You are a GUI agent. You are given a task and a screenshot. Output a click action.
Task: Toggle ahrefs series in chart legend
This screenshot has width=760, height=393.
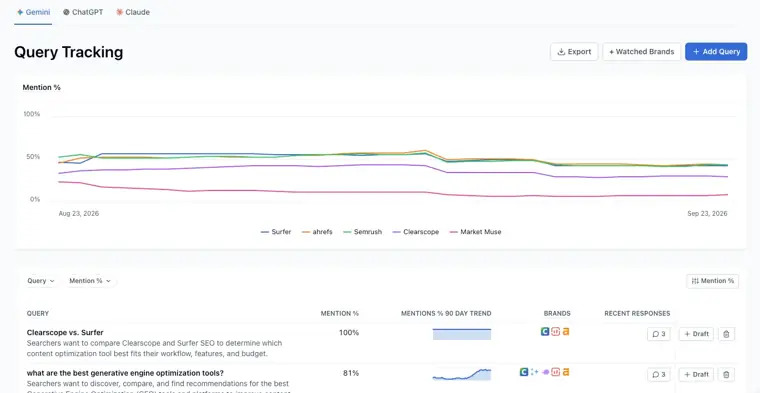[317, 232]
